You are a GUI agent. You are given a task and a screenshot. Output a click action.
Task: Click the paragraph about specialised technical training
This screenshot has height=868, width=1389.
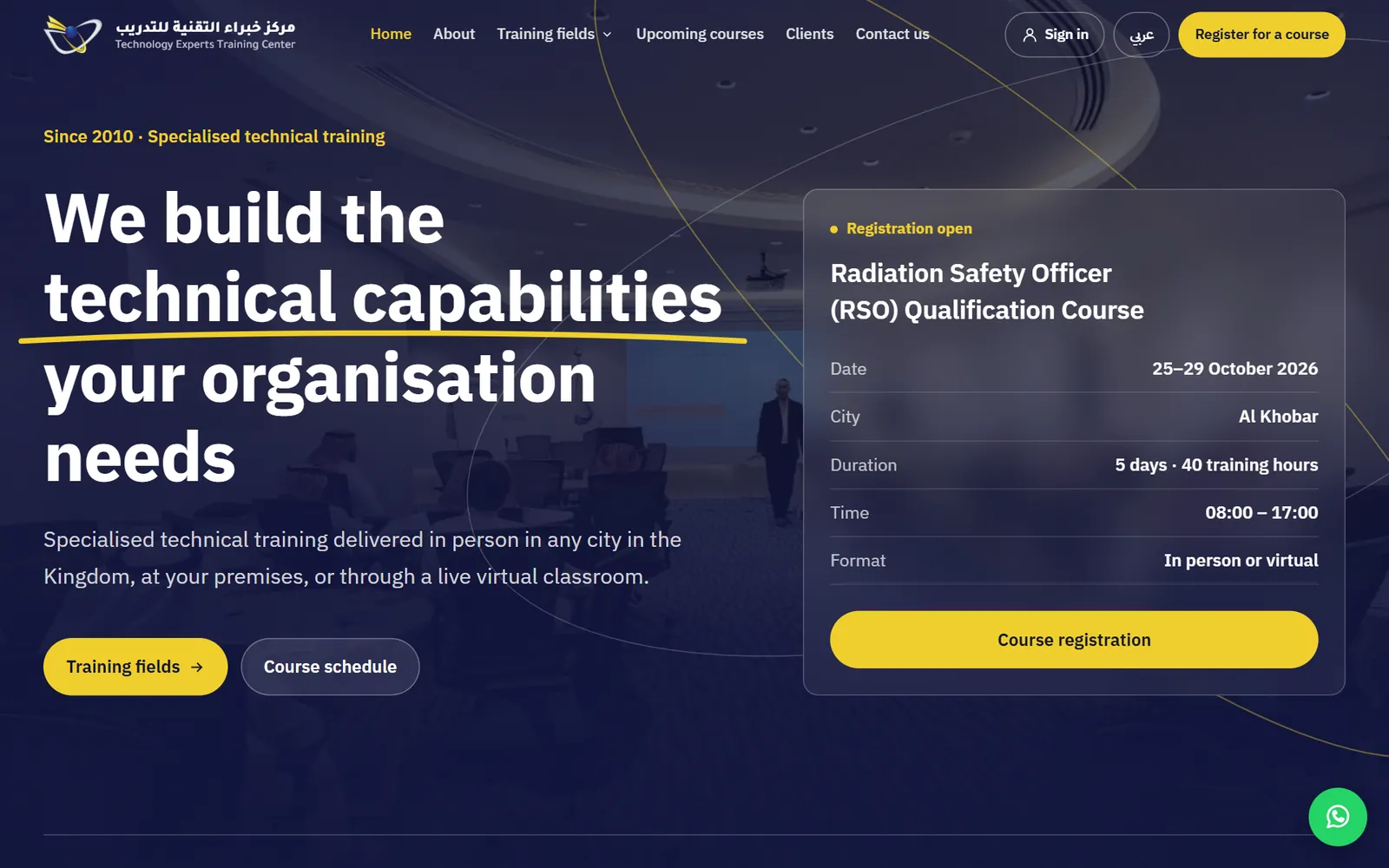click(362, 558)
